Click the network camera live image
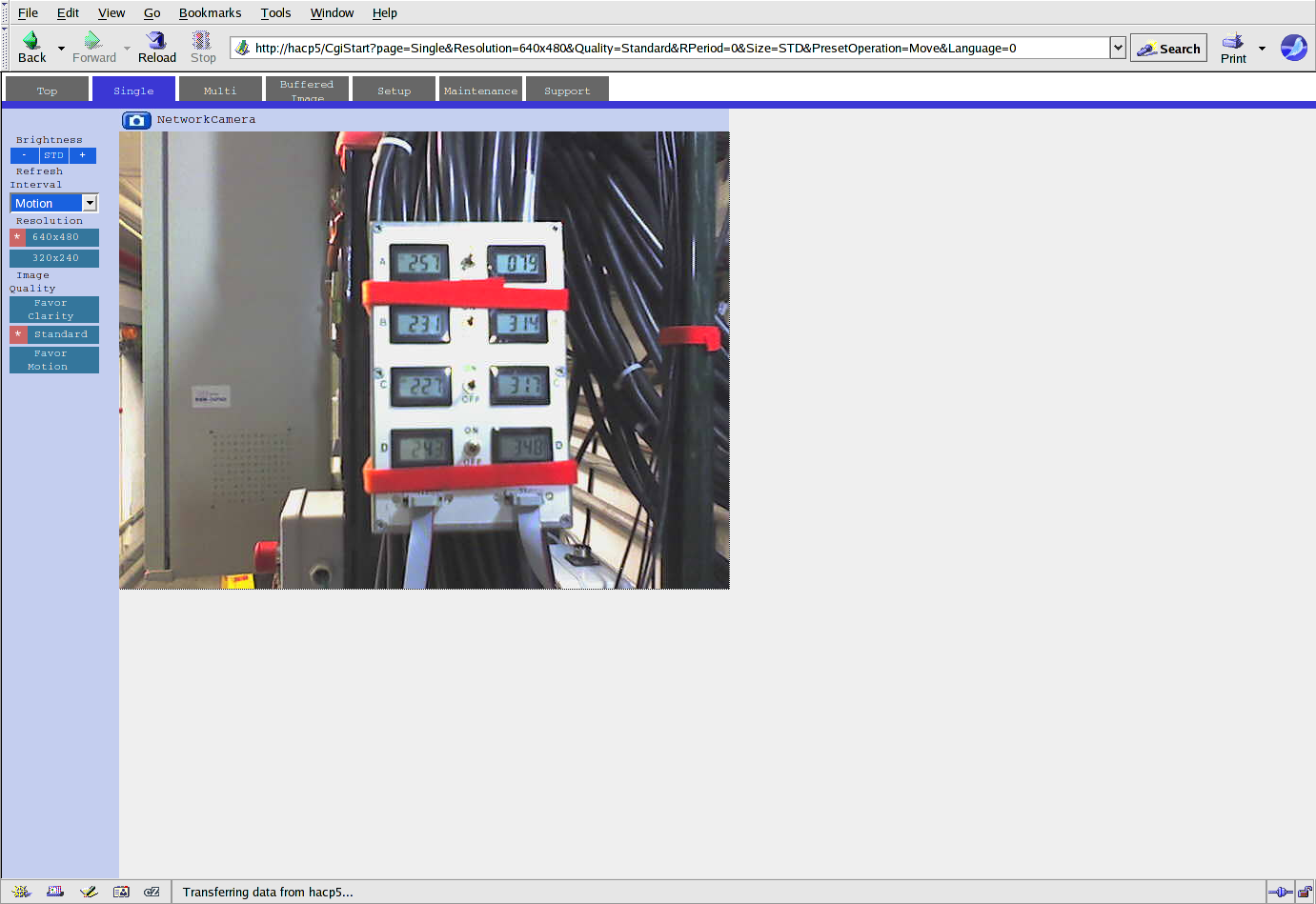The height and width of the screenshot is (904, 1316). point(424,360)
